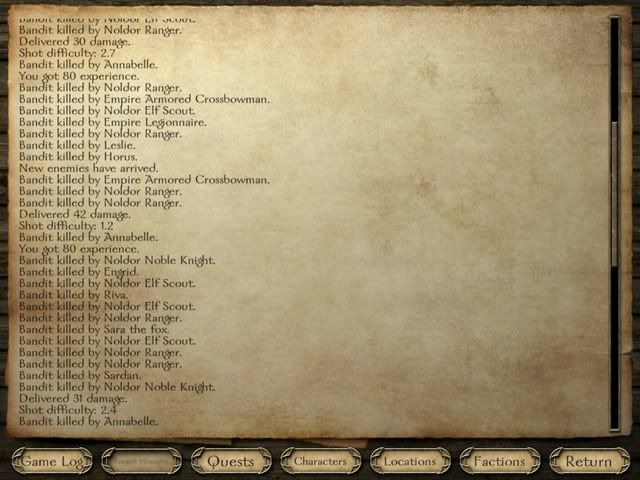640x480 pixels.
Task: Select the dimmed Recent Messages button
Action: [141, 461]
